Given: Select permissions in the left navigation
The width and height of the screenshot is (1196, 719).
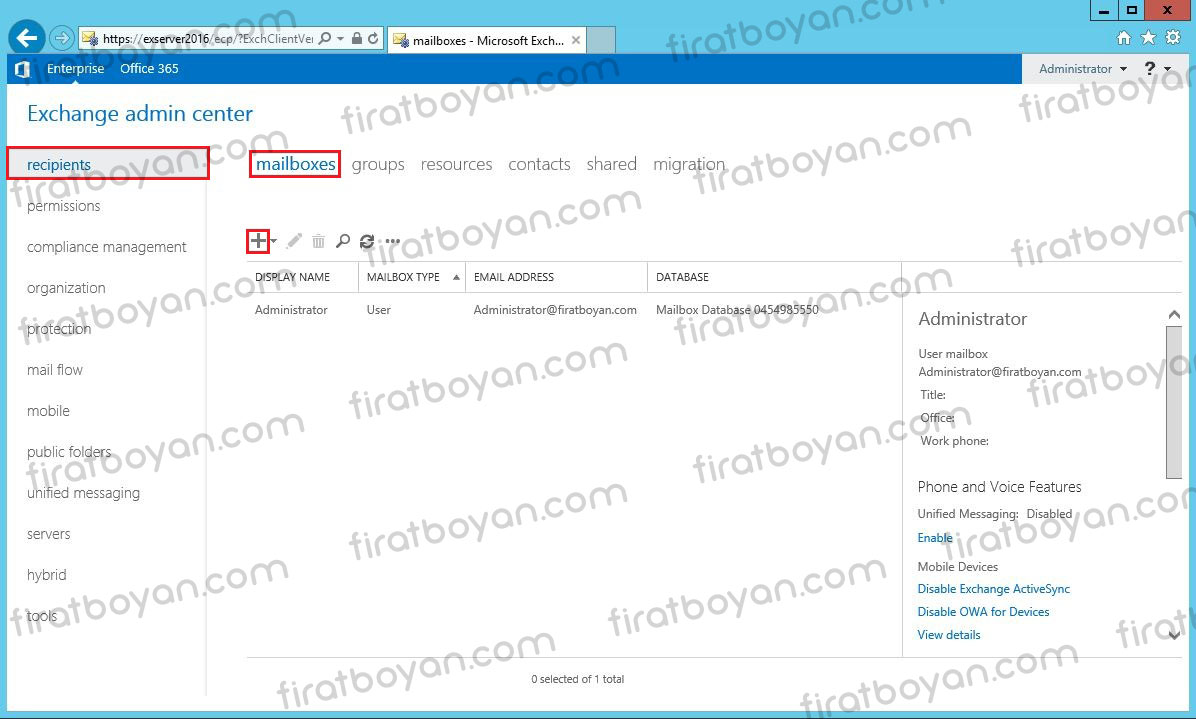Looking at the screenshot, I should point(63,206).
